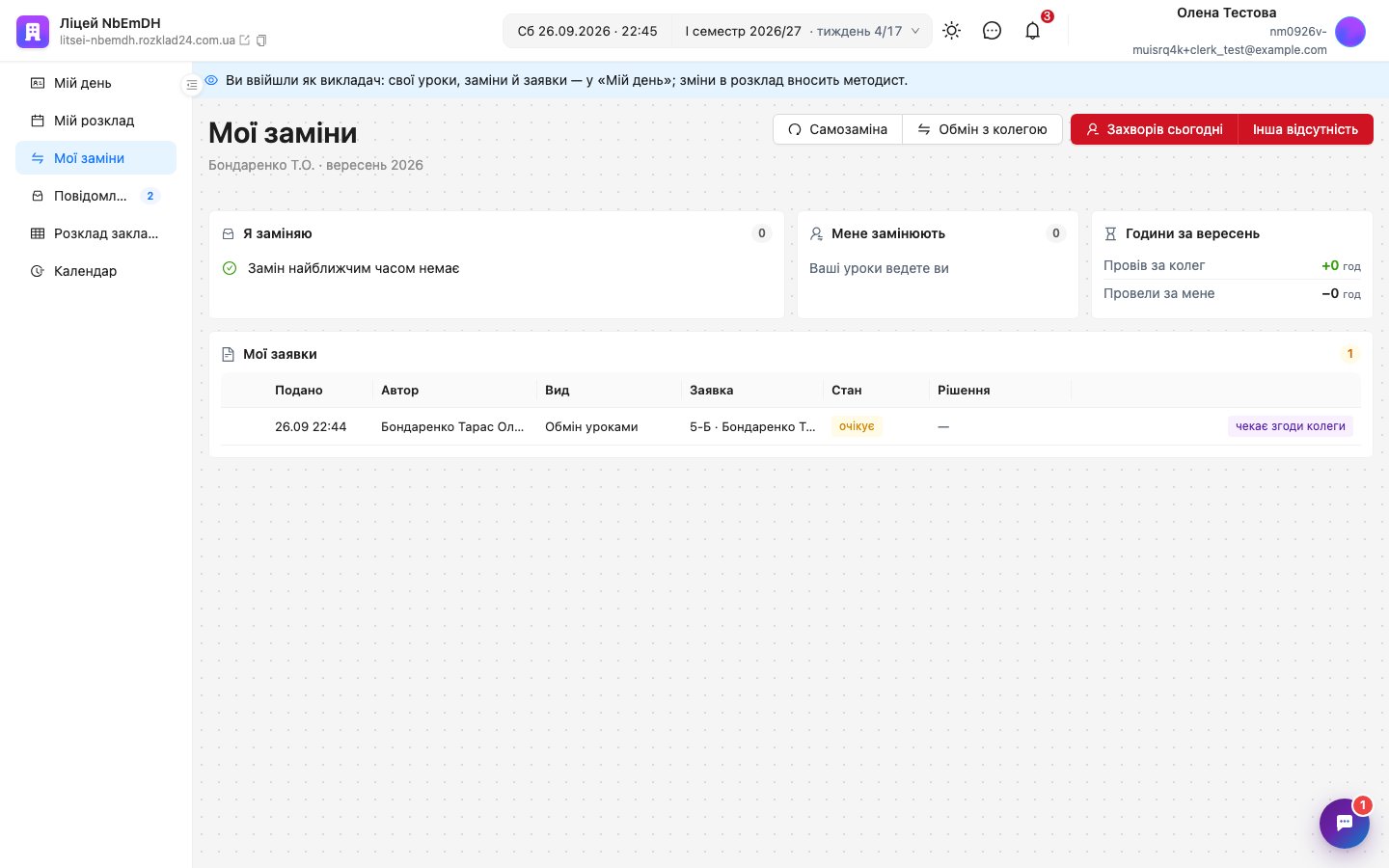Click the Мене замінюють card heading

[x=888, y=233]
